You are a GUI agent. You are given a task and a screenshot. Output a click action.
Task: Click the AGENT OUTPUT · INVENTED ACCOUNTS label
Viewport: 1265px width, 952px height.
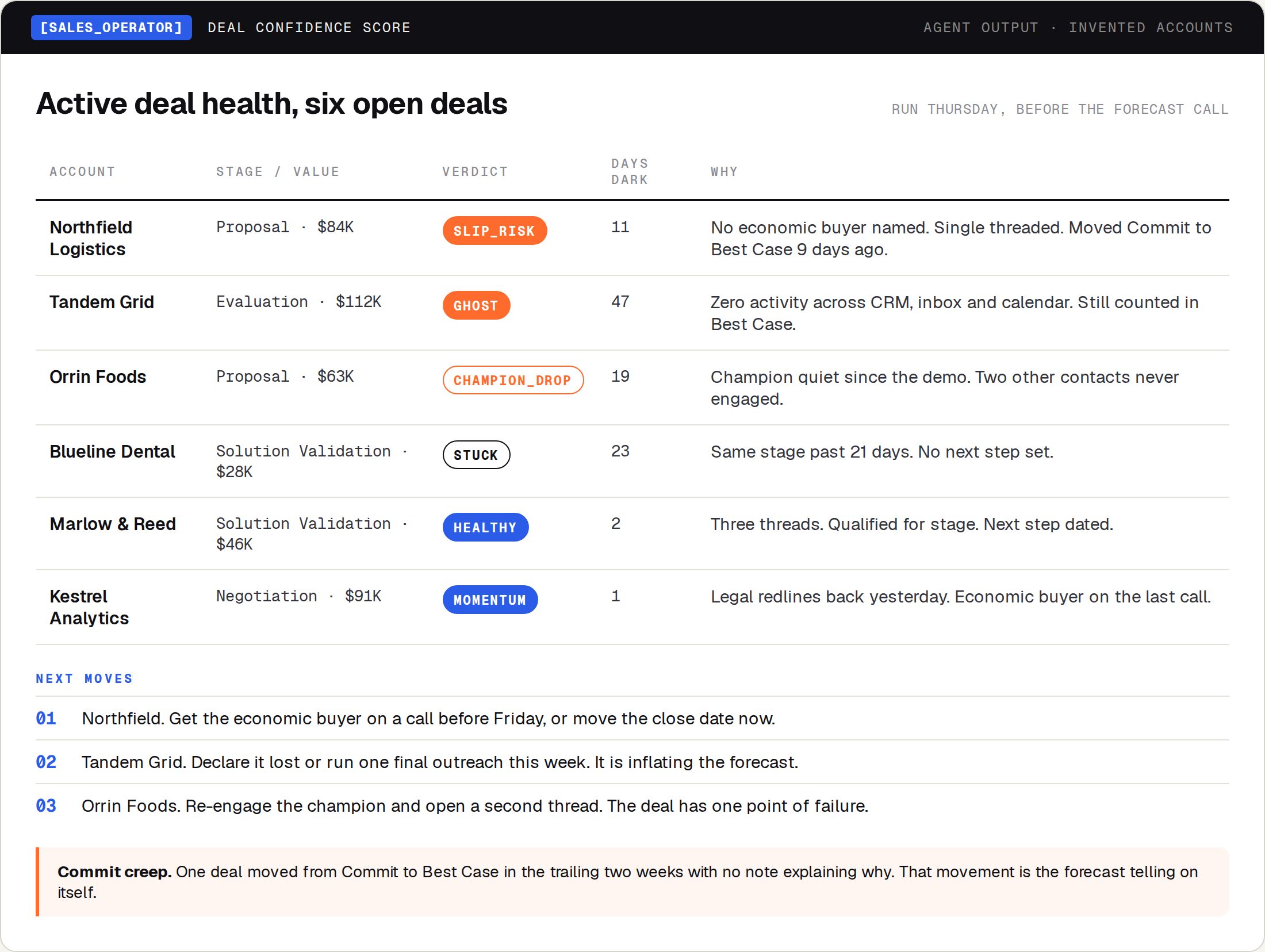(x=1078, y=28)
